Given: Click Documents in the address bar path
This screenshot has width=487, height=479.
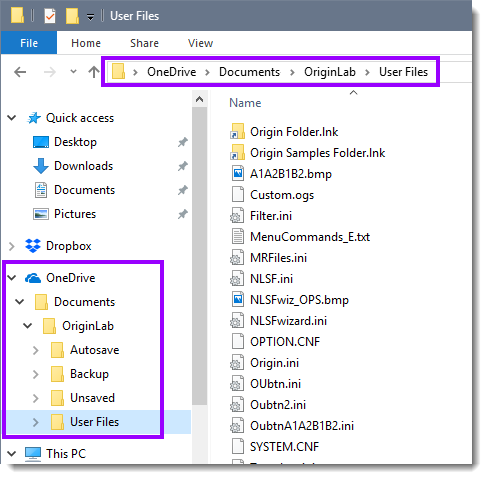Looking at the screenshot, I should [x=249, y=72].
